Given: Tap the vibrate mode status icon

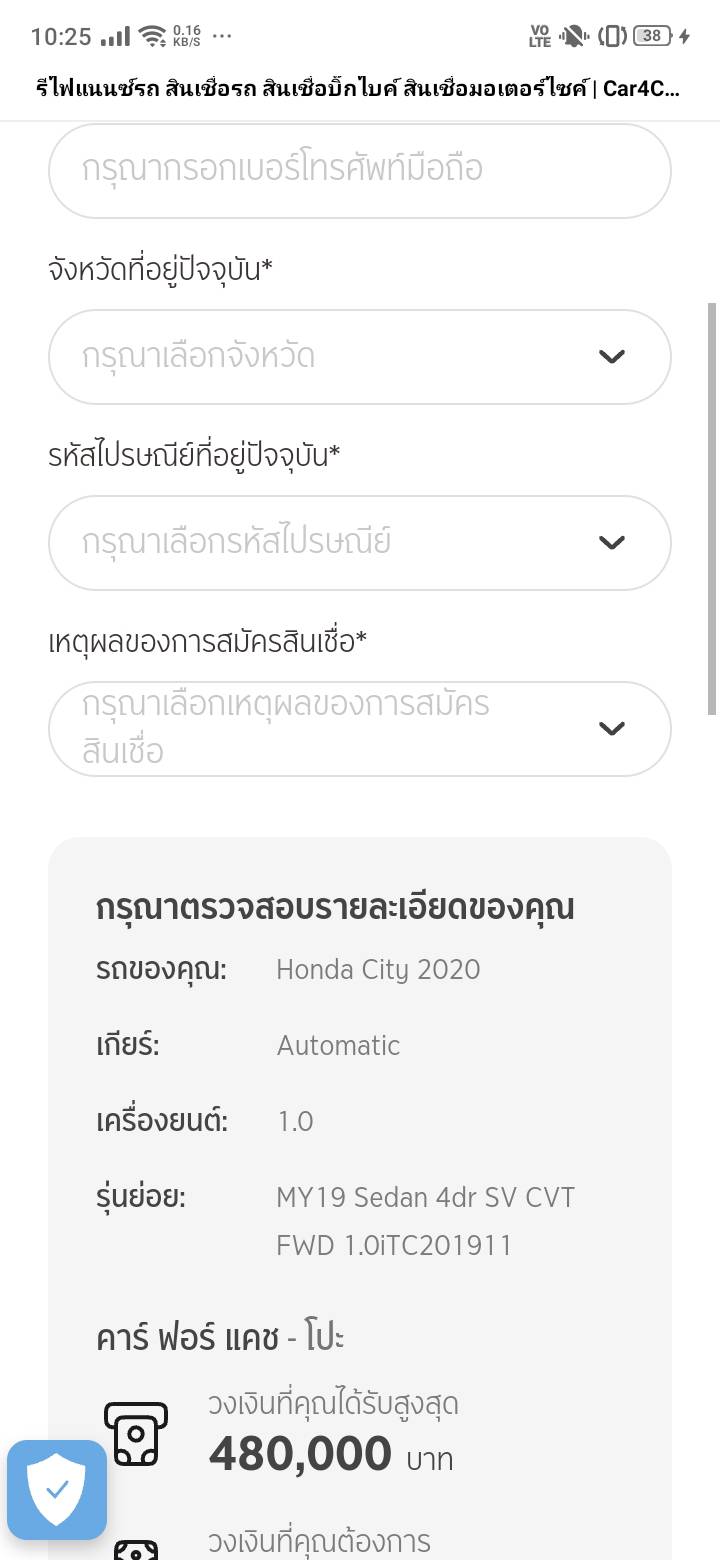Looking at the screenshot, I should (612, 37).
